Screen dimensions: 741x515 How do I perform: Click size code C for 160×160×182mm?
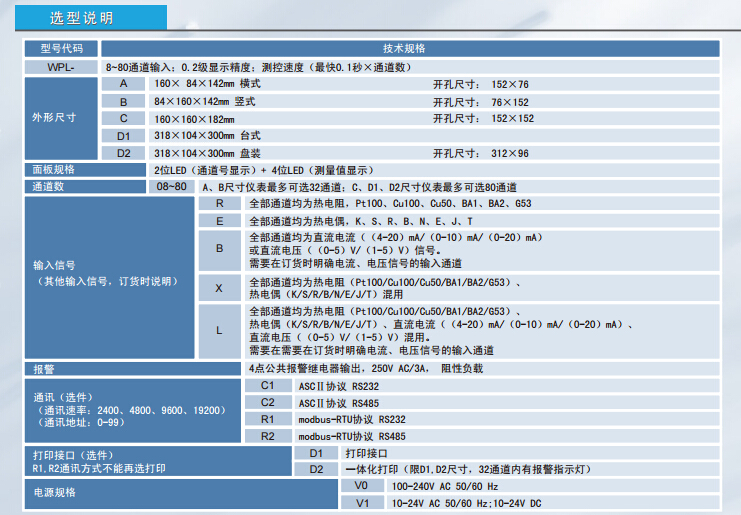[123, 118]
